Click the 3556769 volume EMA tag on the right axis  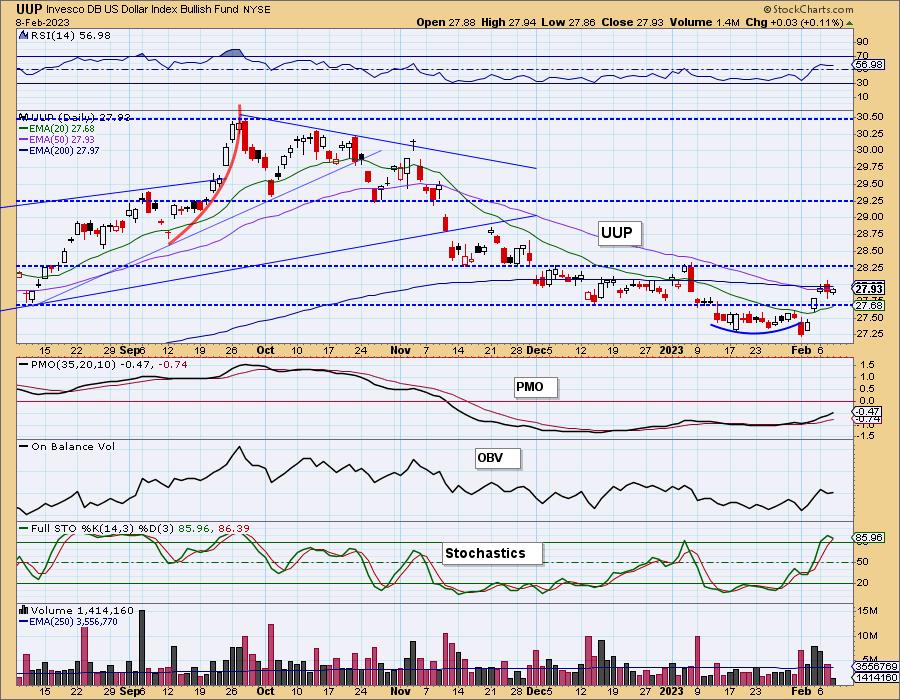[x=876, y=667]
